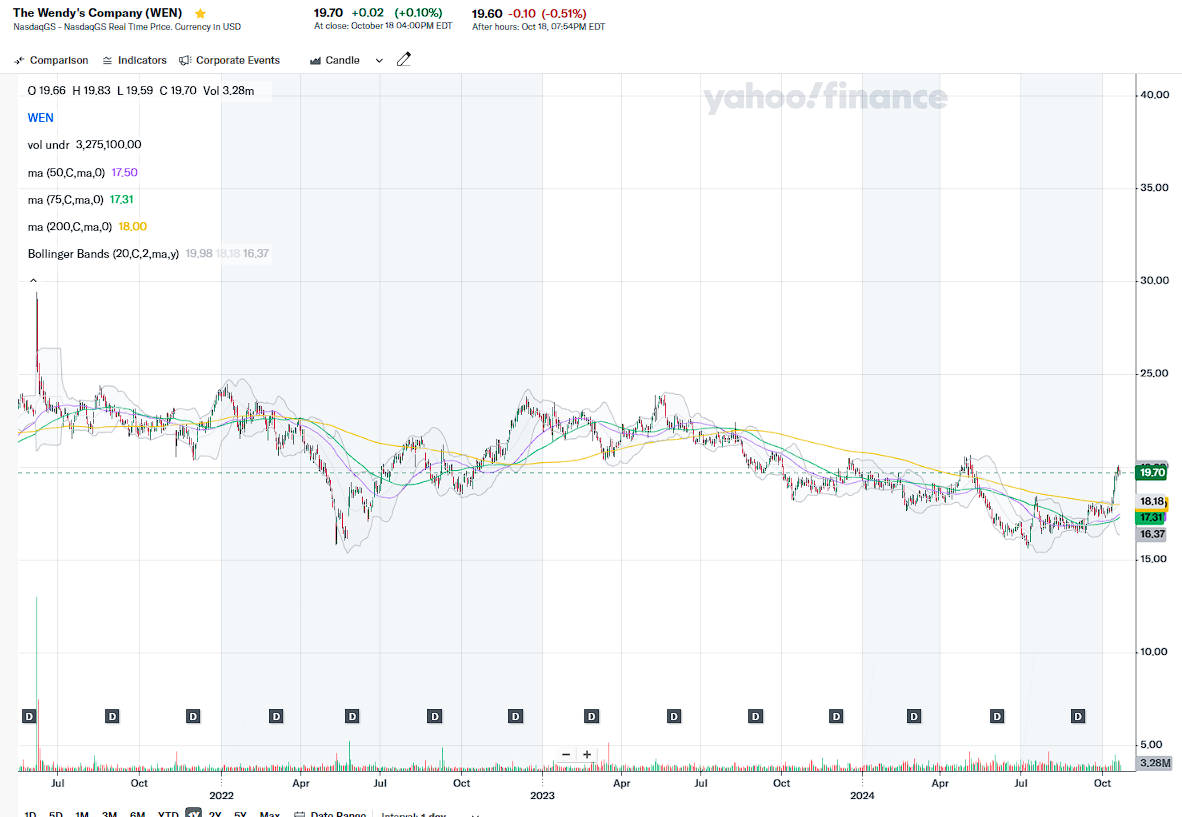This screenshot has height=817, width=1182.
Task: Zoom out using the minus button
Action: coord(566,754)
